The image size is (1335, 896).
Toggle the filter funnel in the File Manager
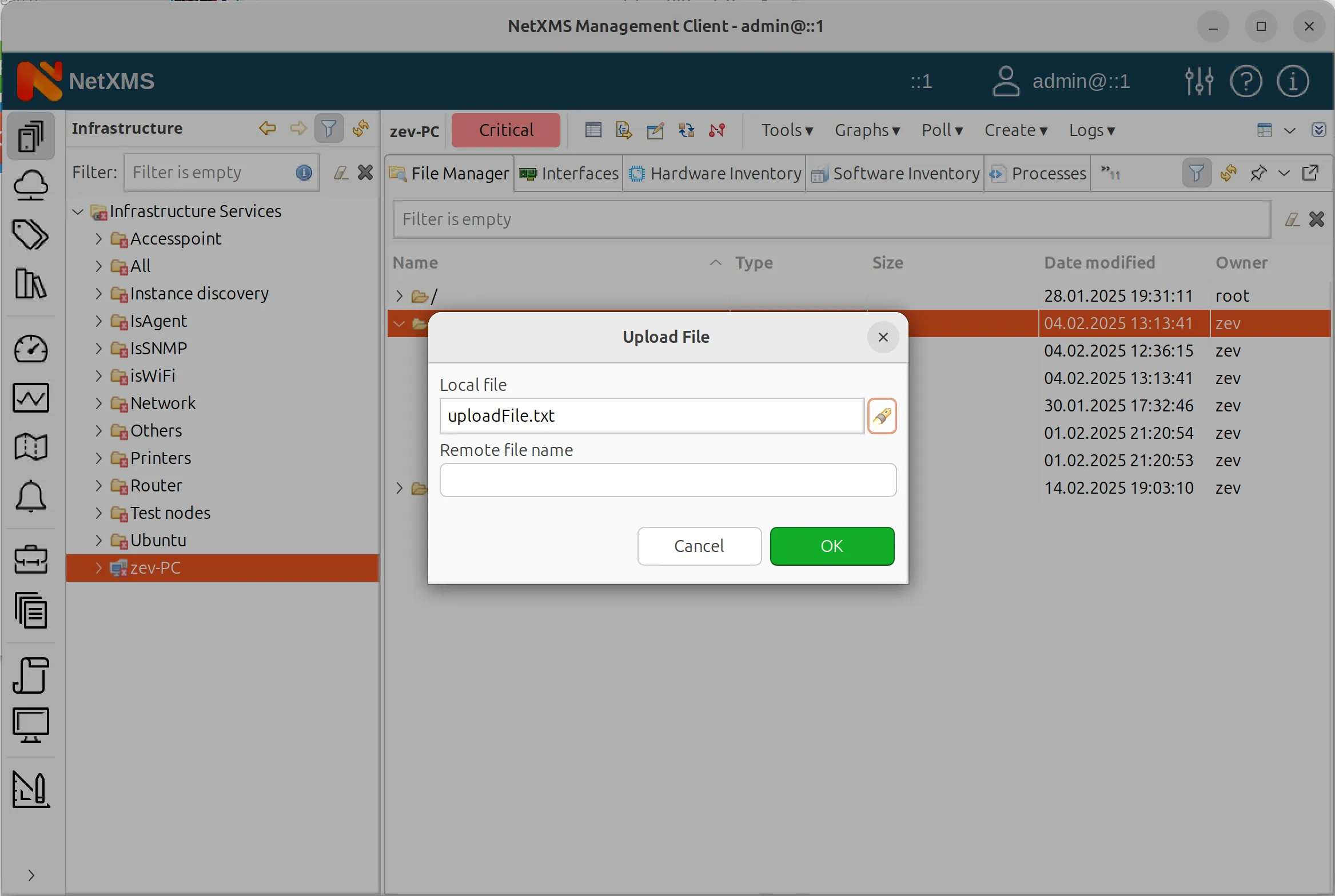coord(1196,173)
